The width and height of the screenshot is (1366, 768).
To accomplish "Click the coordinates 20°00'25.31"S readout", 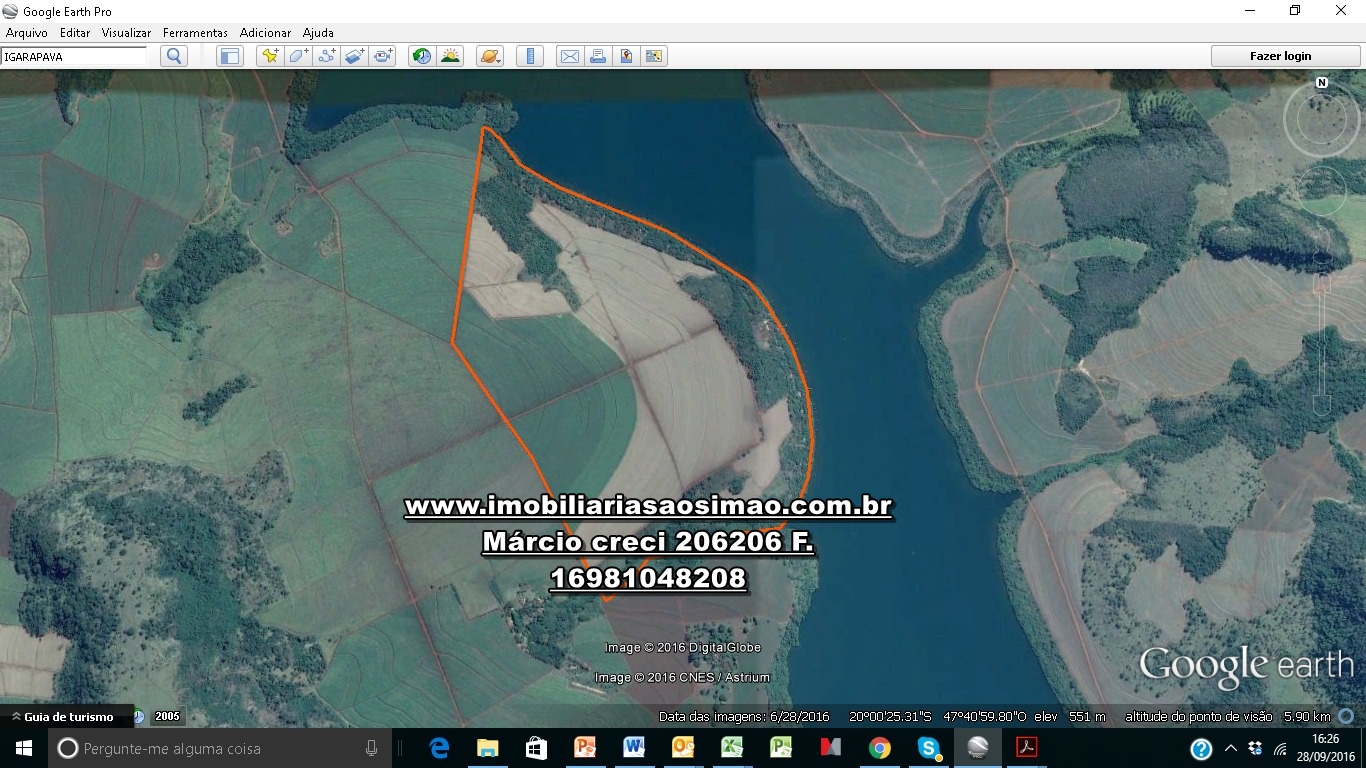I will coord(890,717).
